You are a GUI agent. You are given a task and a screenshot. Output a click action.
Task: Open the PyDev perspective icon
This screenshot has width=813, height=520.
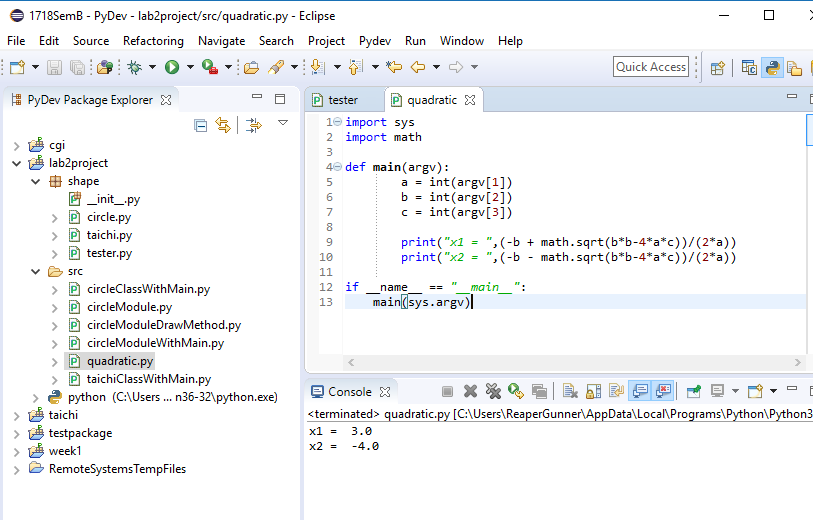(772, 67)
